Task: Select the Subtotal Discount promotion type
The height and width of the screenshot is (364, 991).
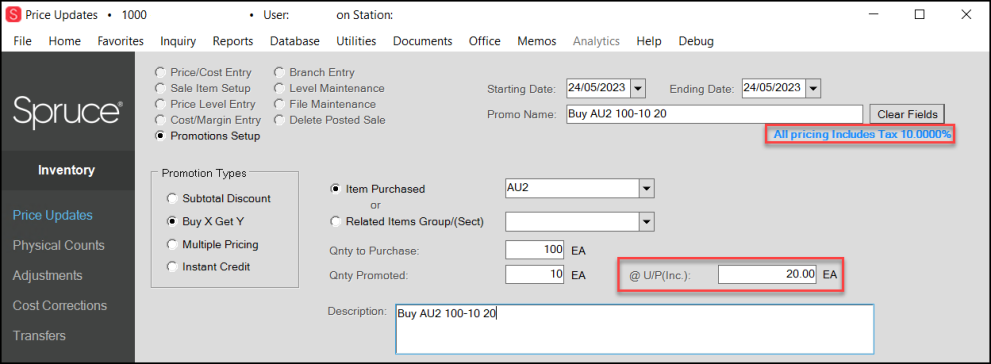Action: (x=172, y=198)
